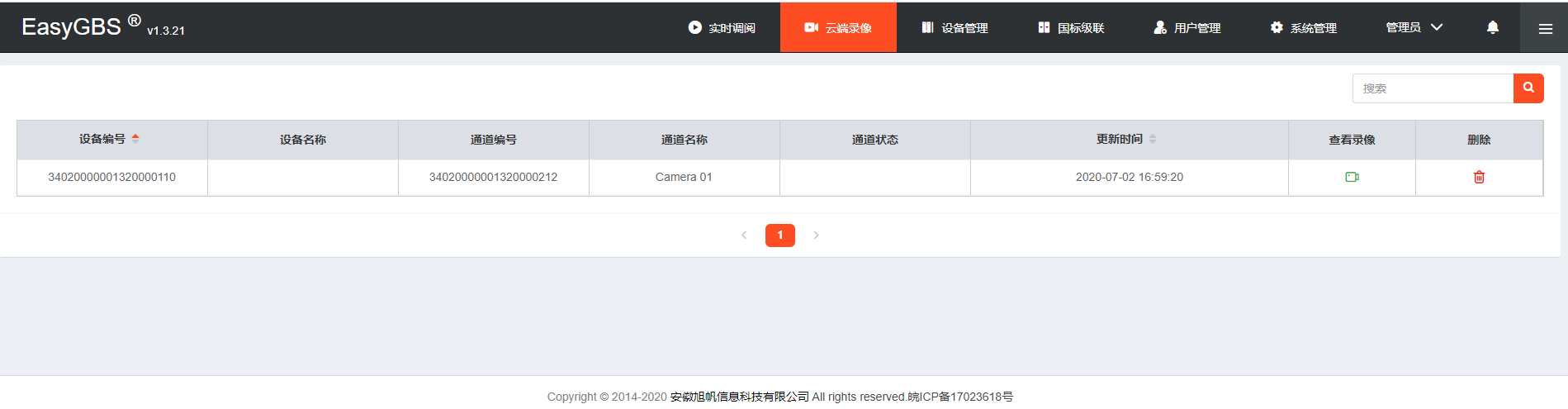Screen dimensions: 1568x409
Task: Sort by 更新时间 column arrow
Action: (1153, 139)
